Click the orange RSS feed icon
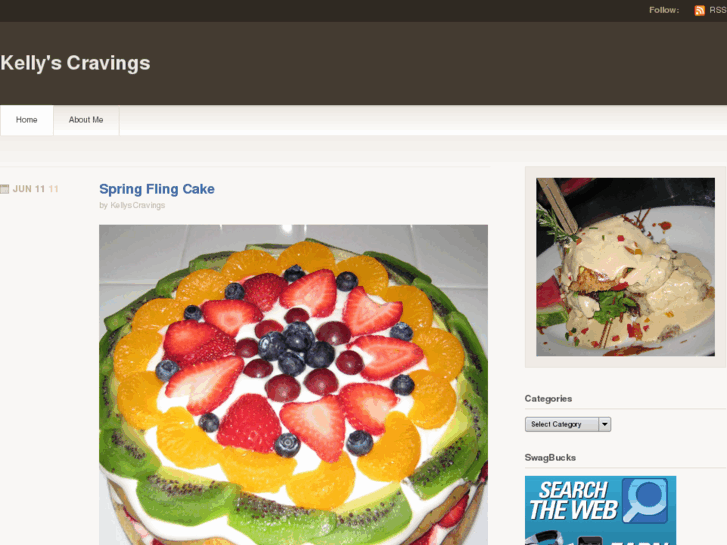This screenshot has width=727, height=545. point(699,10)
